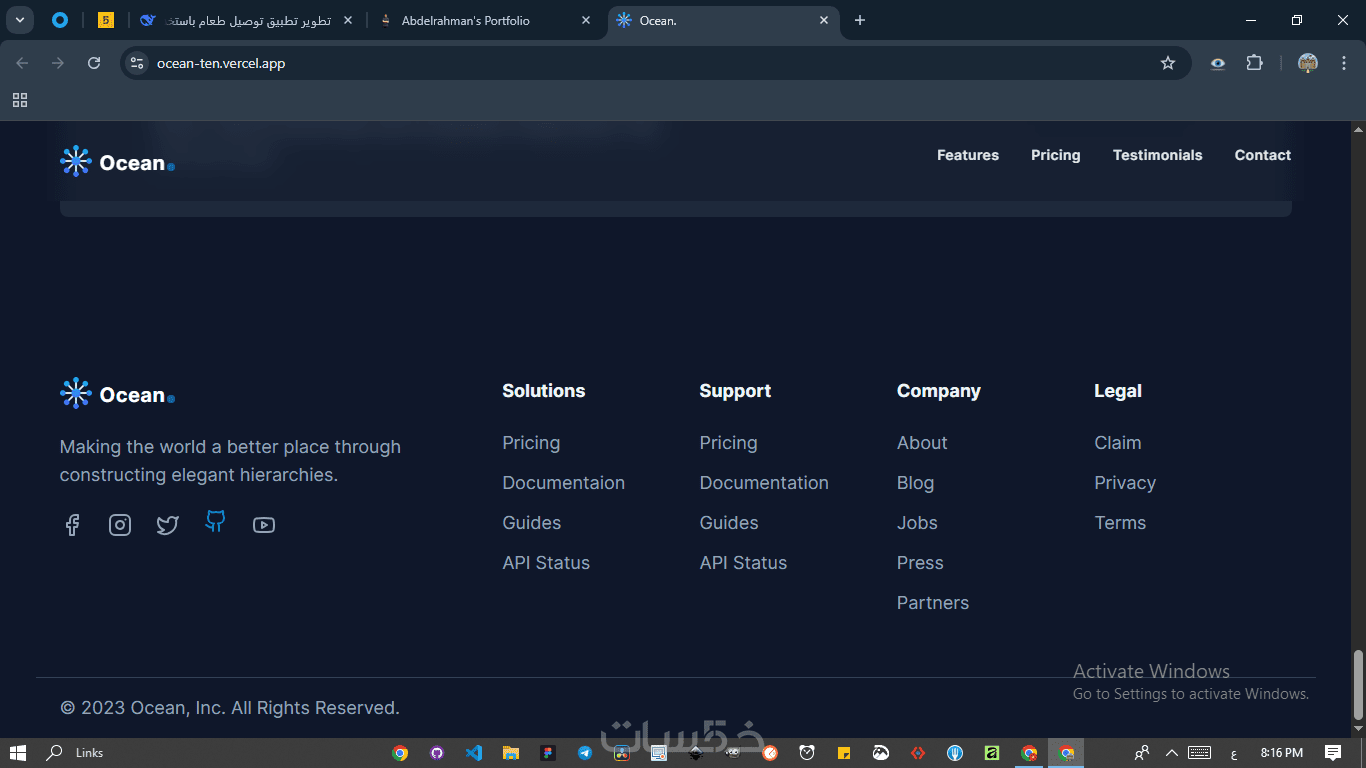Click the browser forward arrow
Viewport: 1366px width, 768px height.
(x=58, y=63)
